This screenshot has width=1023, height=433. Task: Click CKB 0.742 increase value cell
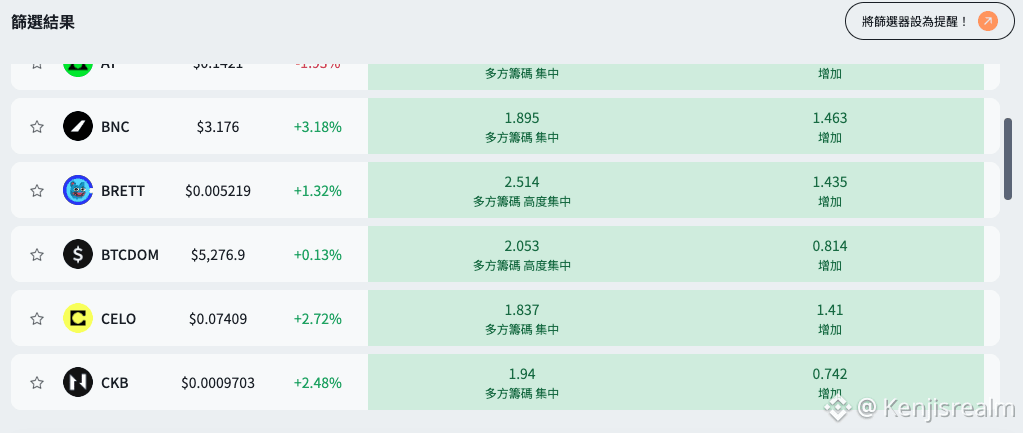pos(830,382)
